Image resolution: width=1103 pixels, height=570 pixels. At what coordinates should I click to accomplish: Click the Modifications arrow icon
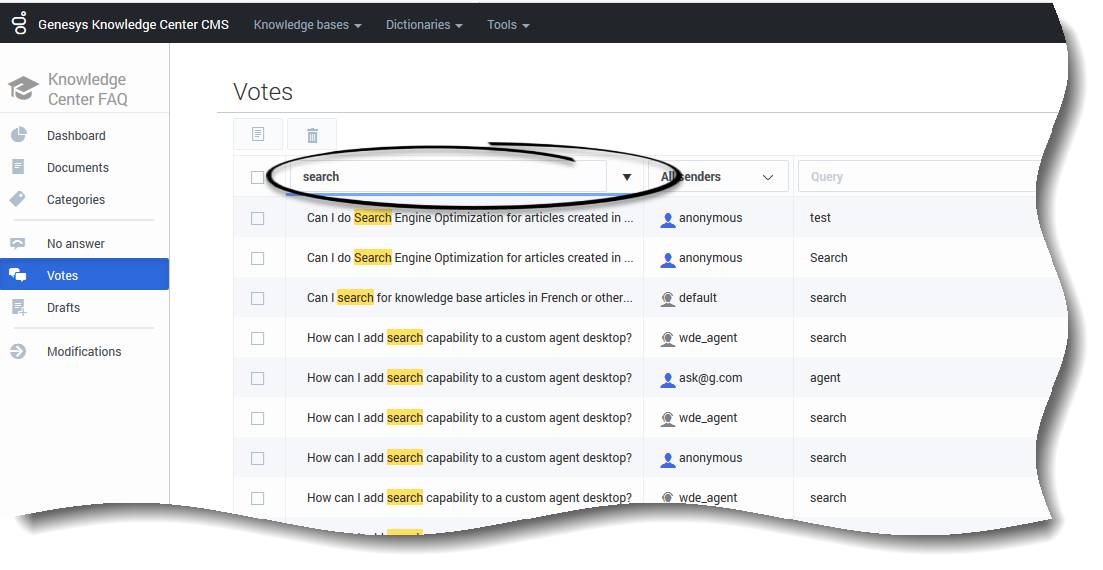(18, 351)
